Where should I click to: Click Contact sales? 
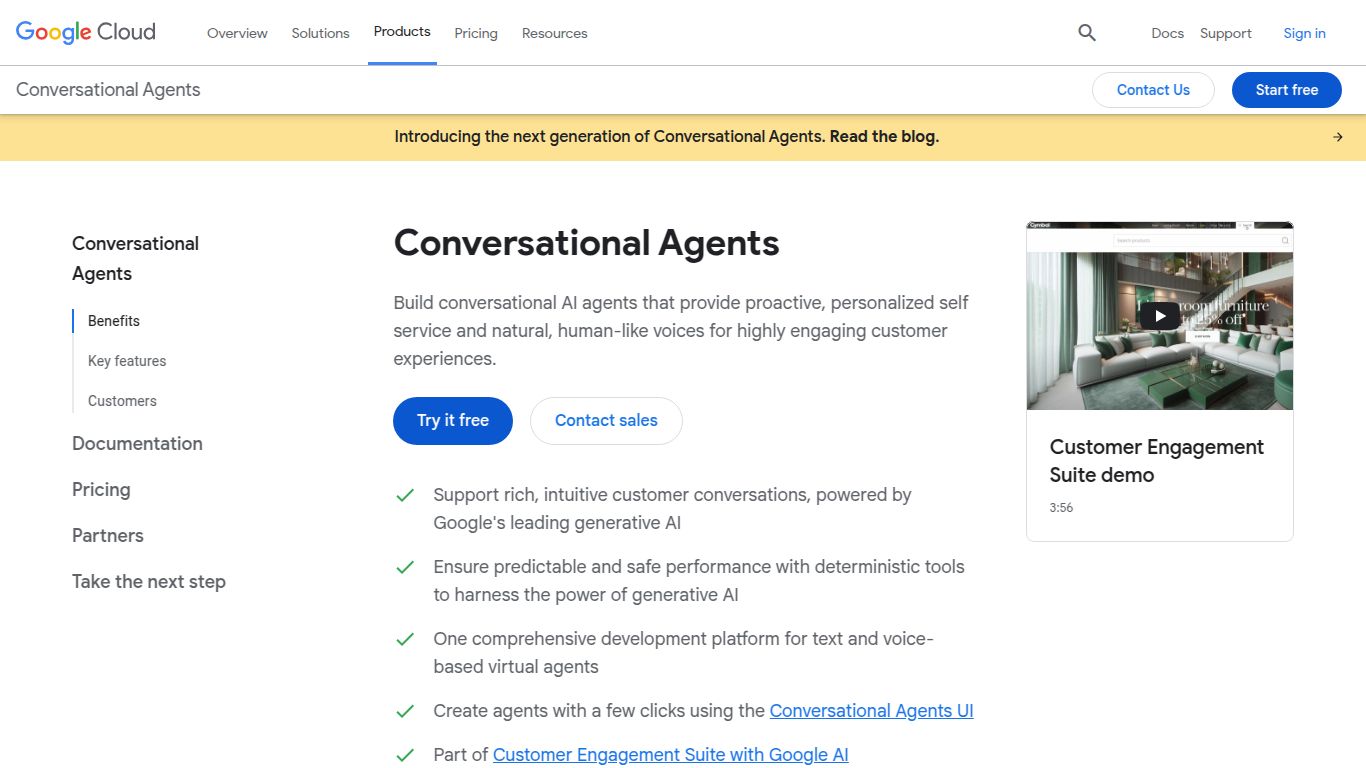click(606, 421)
